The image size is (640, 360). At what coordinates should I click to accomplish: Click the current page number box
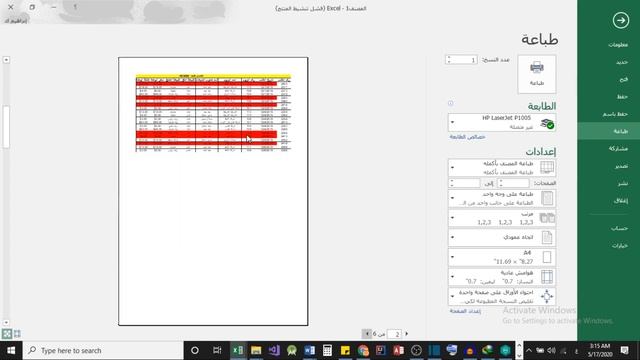click(394, 334)
